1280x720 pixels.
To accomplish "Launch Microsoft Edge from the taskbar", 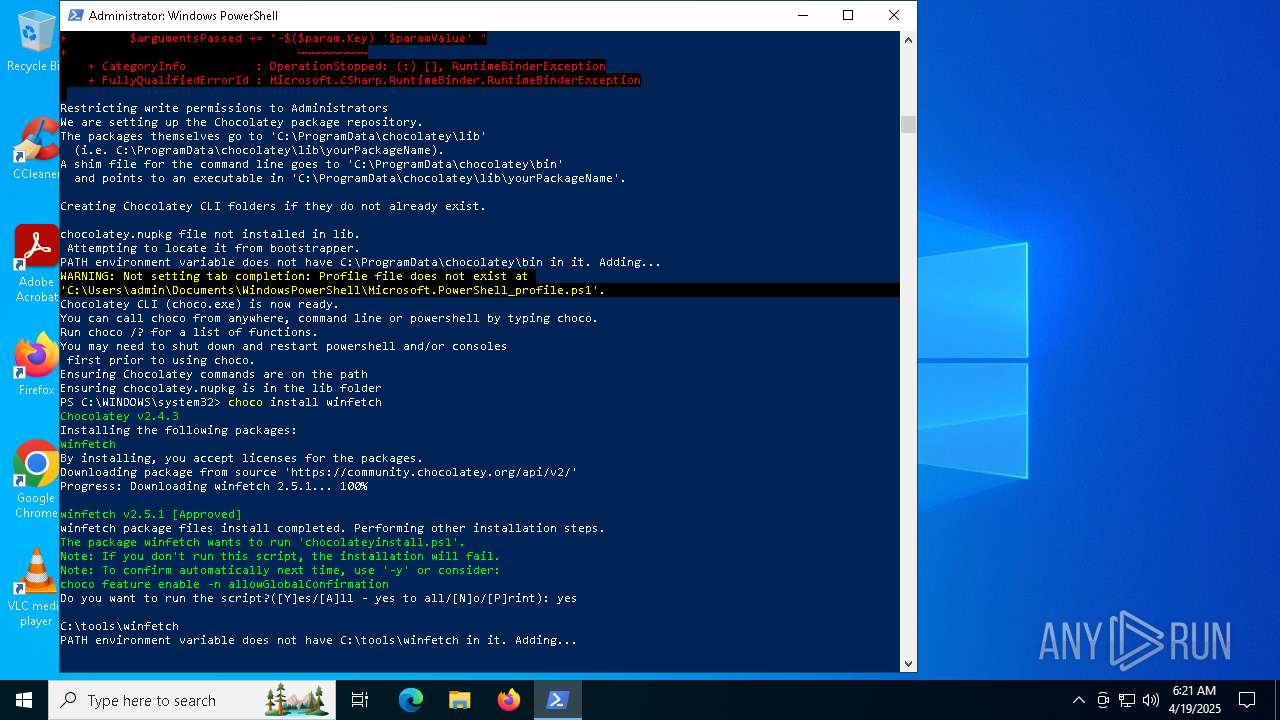I will [x=411, y=700].
